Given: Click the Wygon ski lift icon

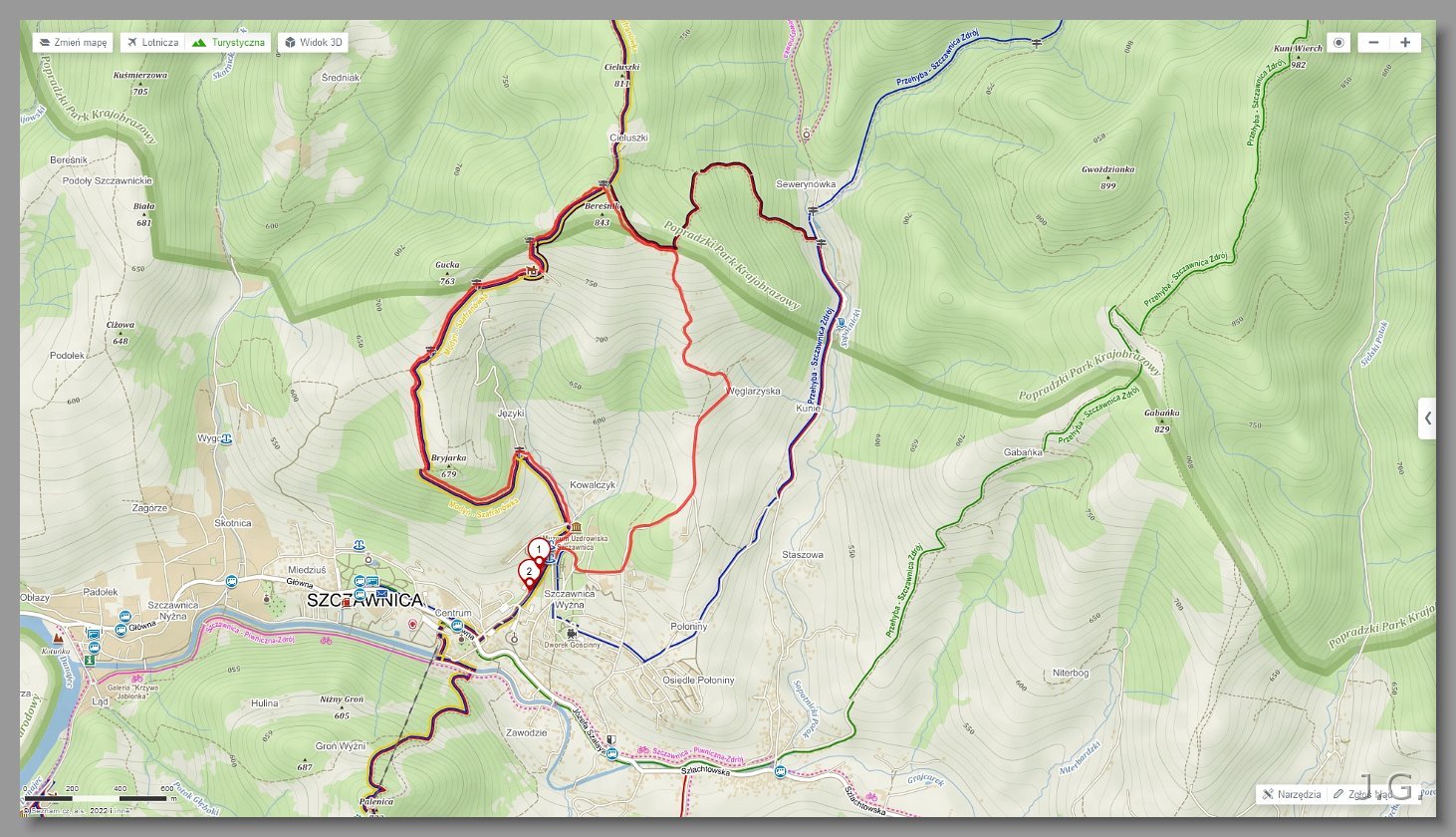Looking at the screenshot, I should click(227, 437).
